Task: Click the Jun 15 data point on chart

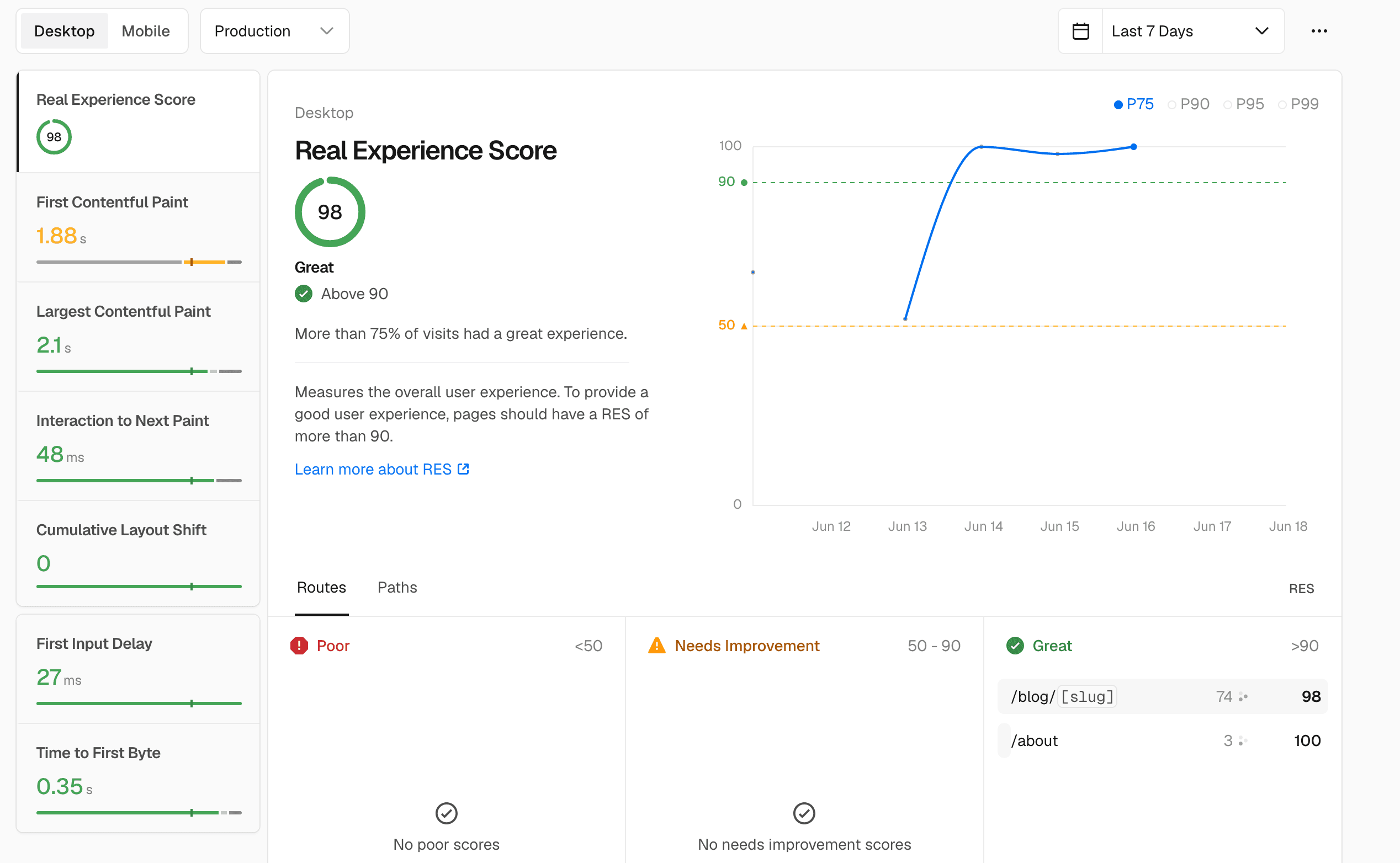Action: (1057, 153)
